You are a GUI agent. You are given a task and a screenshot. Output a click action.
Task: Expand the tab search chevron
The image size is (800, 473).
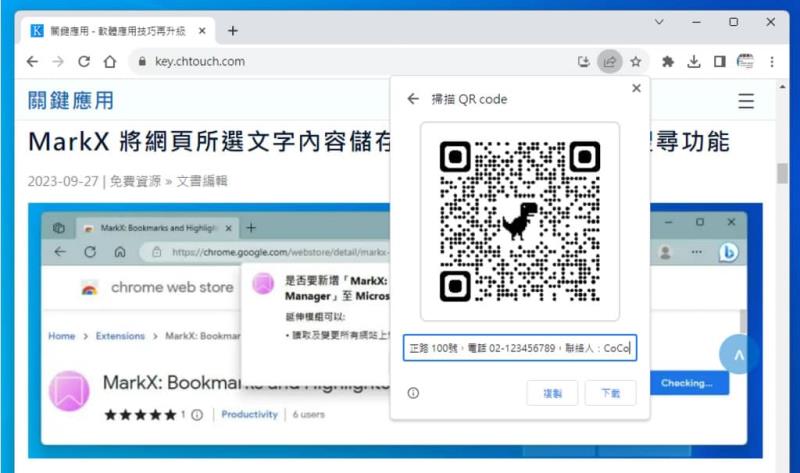(659, 22)
